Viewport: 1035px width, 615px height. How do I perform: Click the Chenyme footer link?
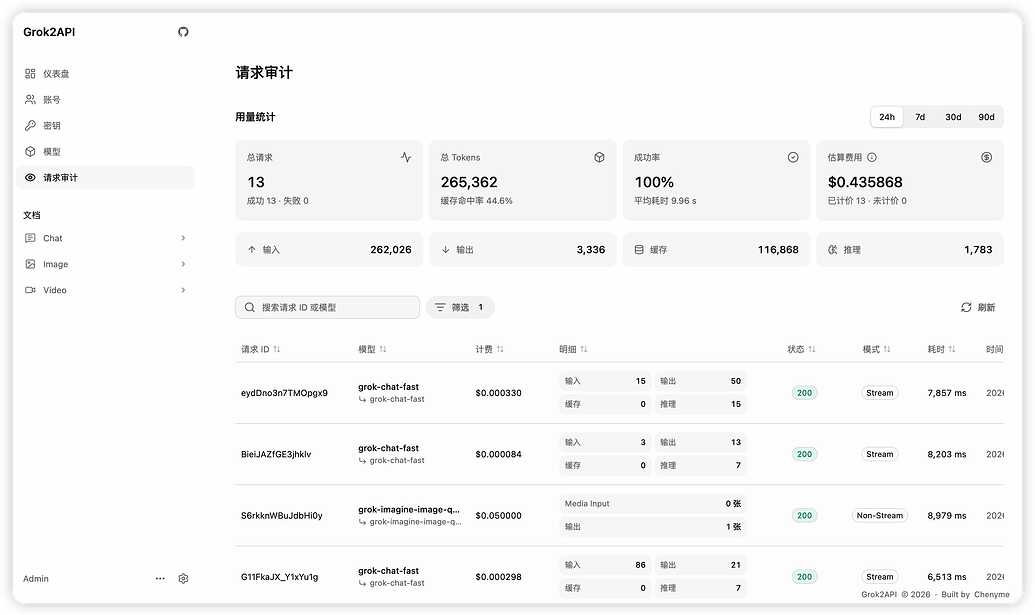click(991, 595)
